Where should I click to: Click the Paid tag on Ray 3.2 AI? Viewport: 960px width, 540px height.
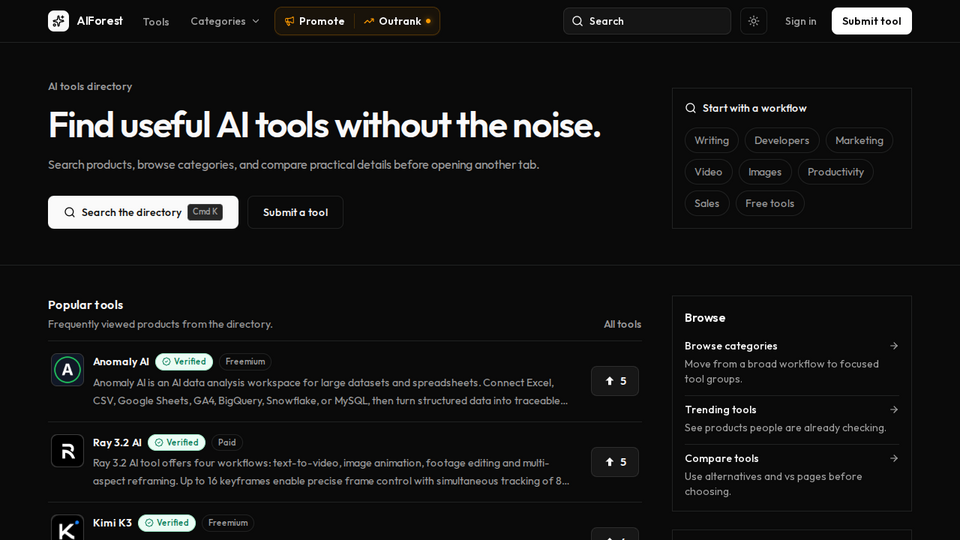click(227, 442)
